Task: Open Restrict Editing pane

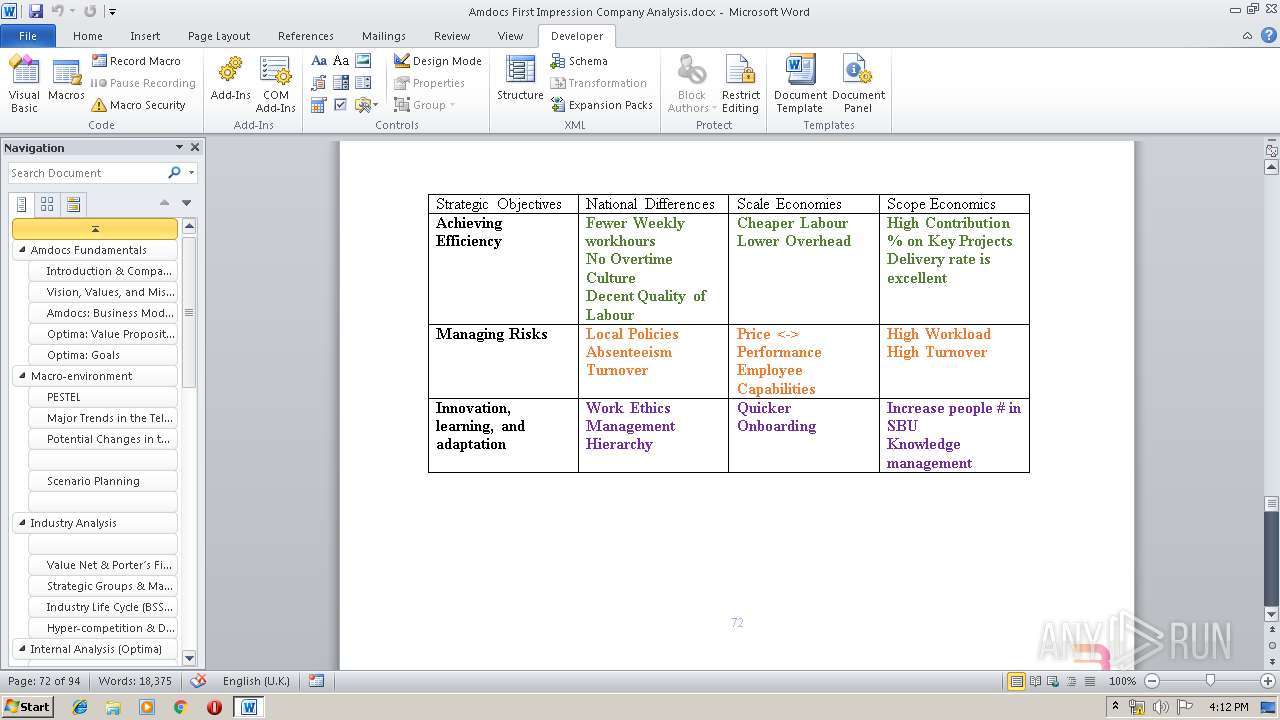Action: pos(740,84)
